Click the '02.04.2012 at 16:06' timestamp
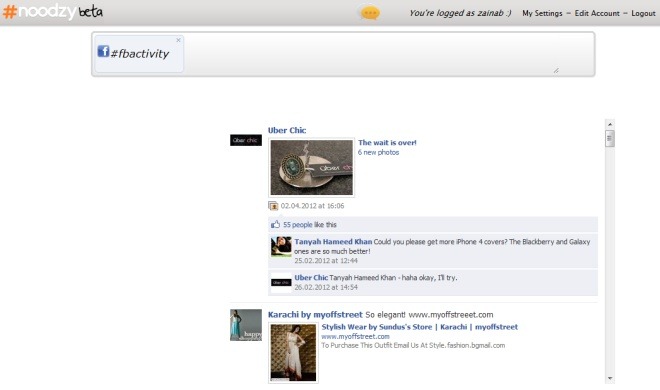This screenshot has height=390, width=660. pyautogui.click(x=312, y=206)
